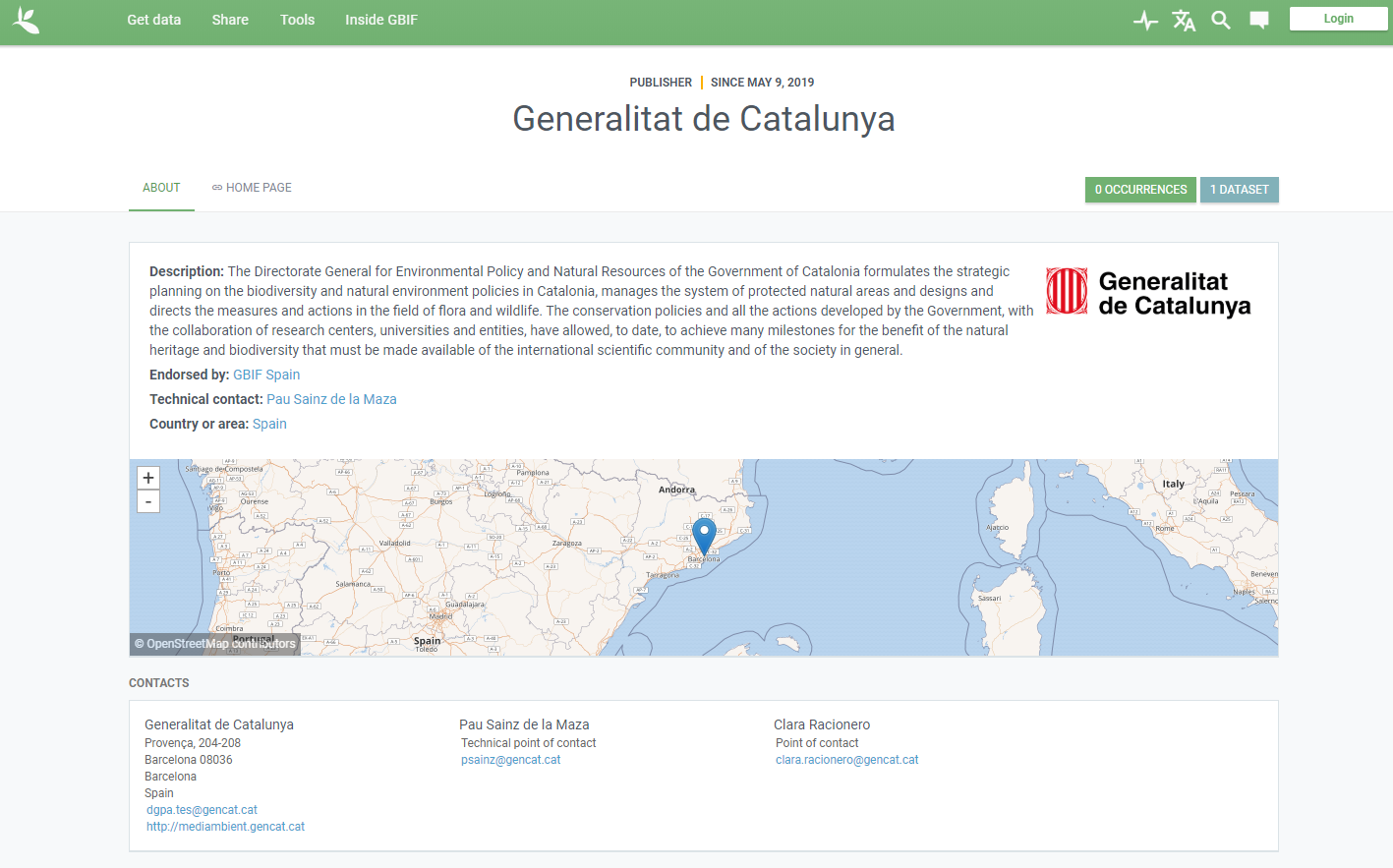
Task: Zoom in on the map
Action: [148, 478]
